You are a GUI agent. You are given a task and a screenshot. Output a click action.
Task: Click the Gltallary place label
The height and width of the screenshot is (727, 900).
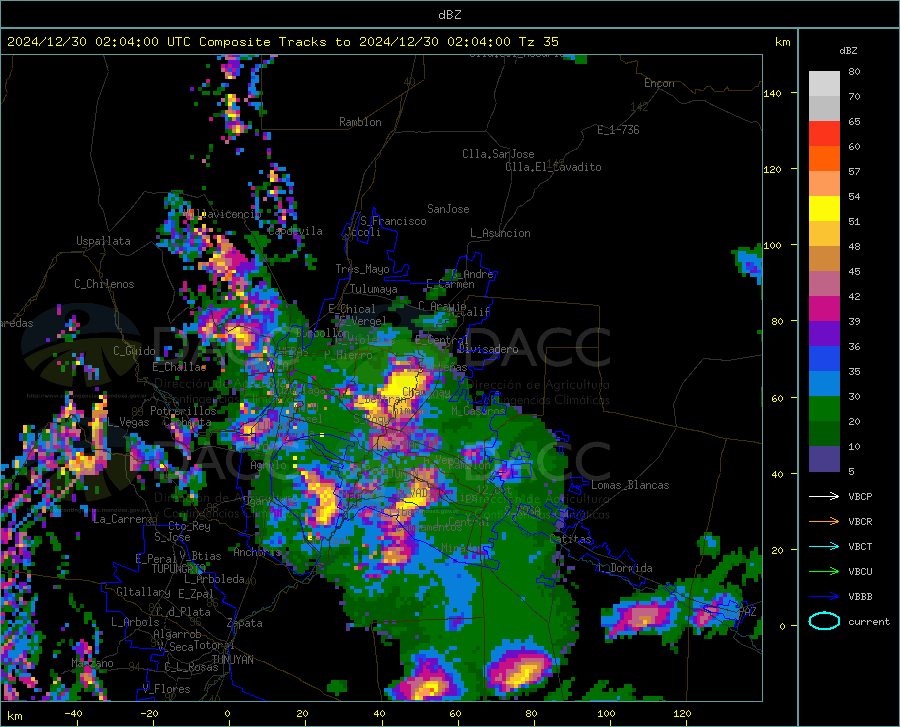pyautogui.click(x=143, y=592)
